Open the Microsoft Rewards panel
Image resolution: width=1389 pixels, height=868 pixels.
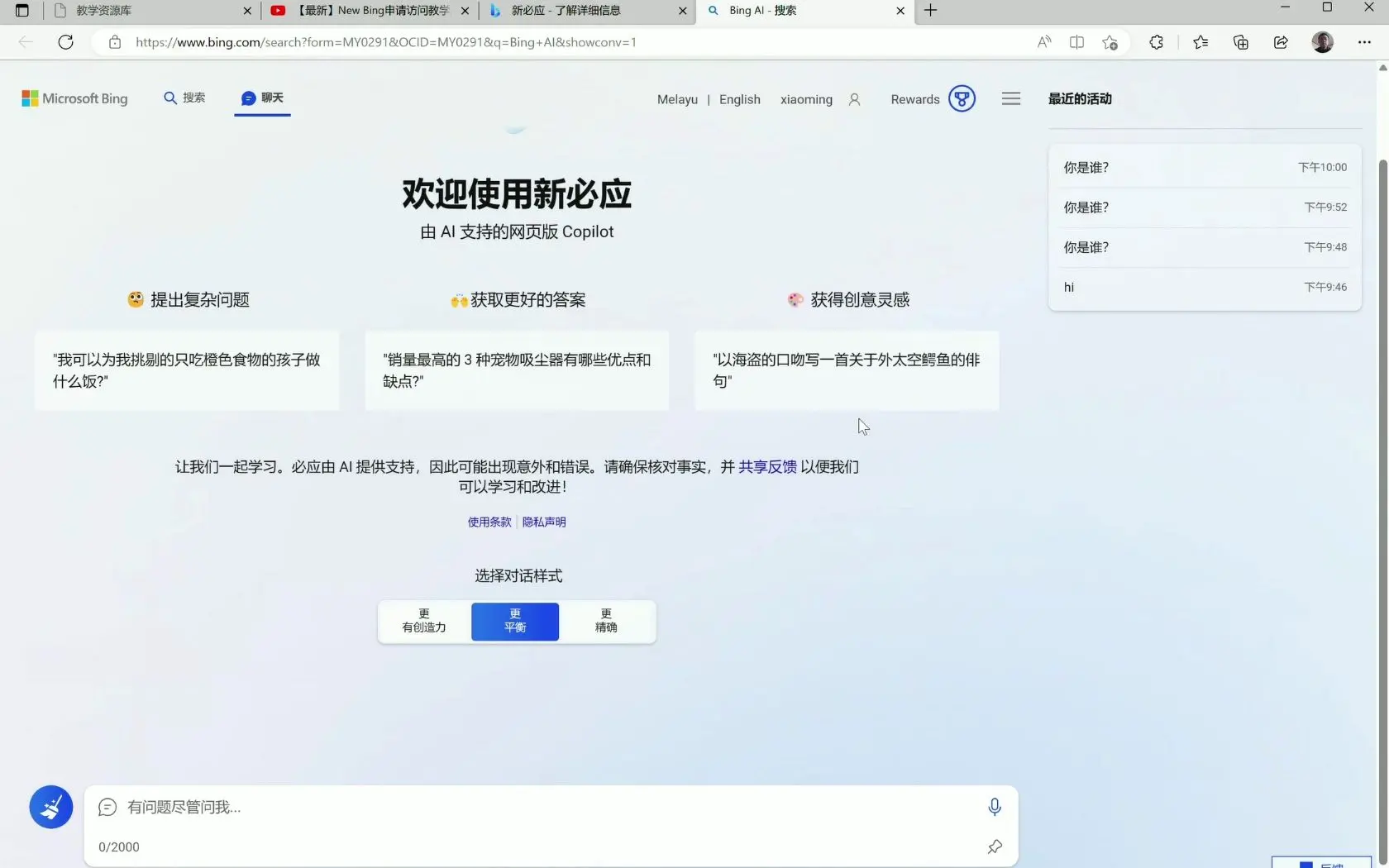pos(932,98)
